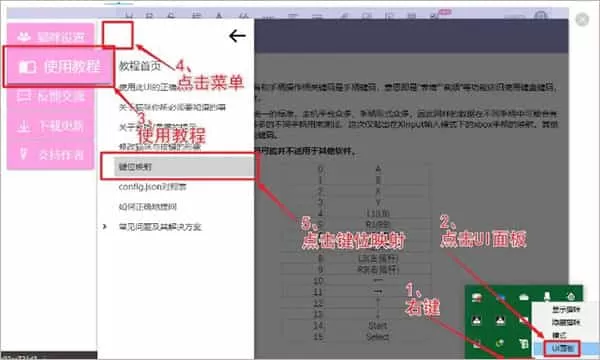Open the 下载更新 sidebar button
Viewport: 600px width, 360px height.
coord(51,125)
